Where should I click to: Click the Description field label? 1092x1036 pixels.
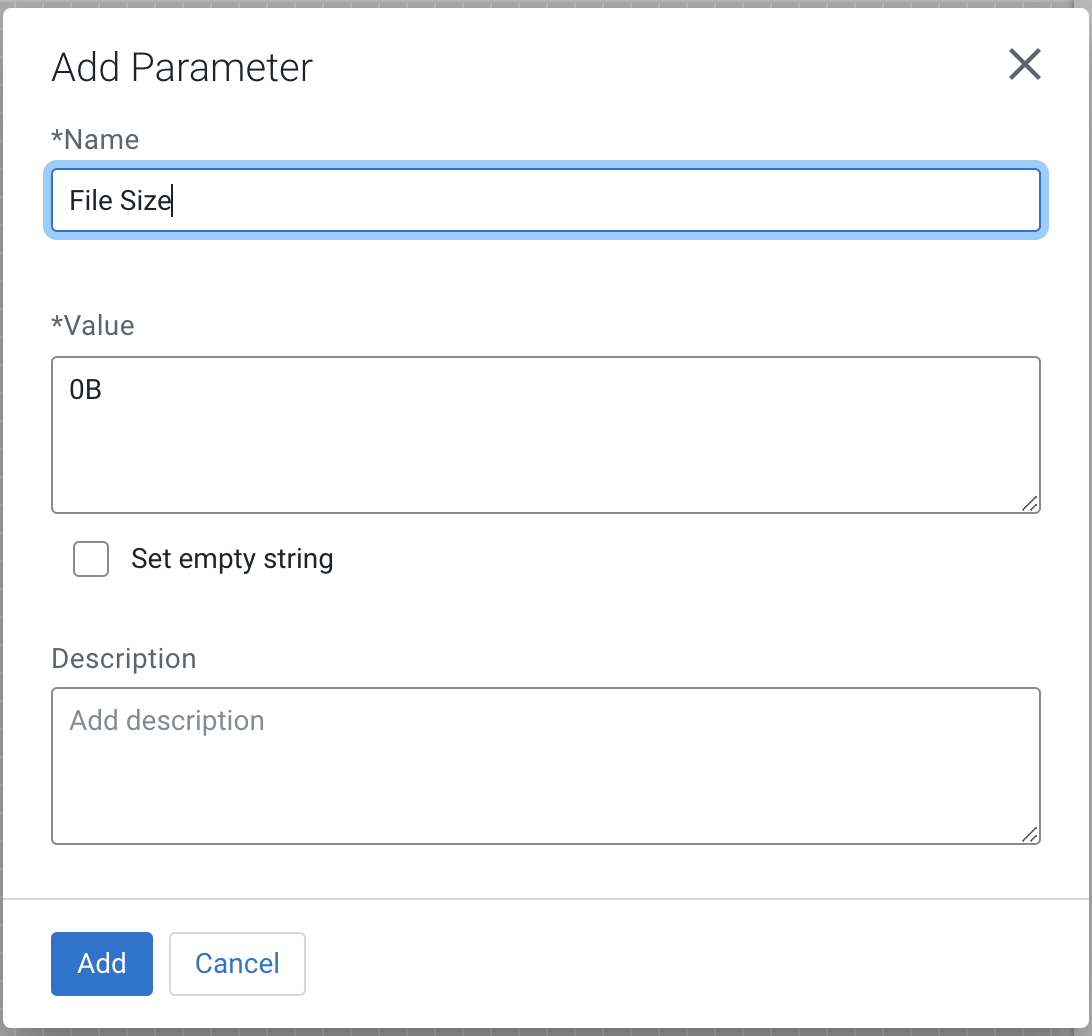(124, 659)
